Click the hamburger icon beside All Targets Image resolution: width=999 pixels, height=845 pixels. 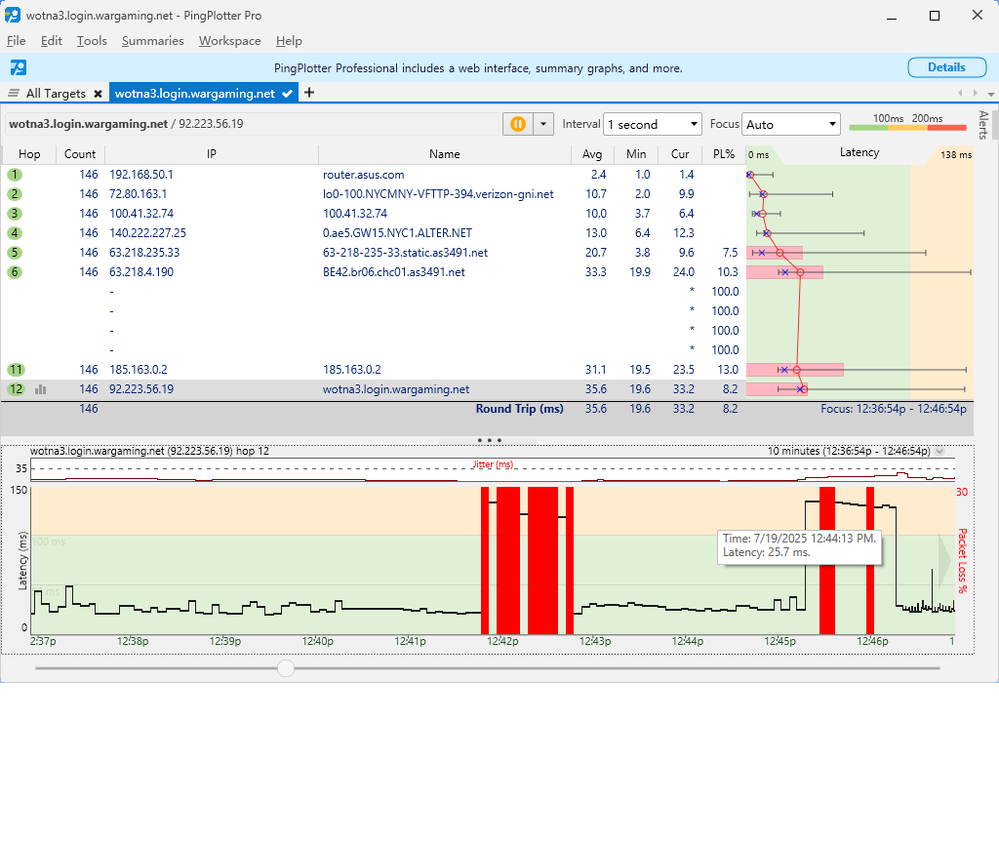click(x=13, y=94)
